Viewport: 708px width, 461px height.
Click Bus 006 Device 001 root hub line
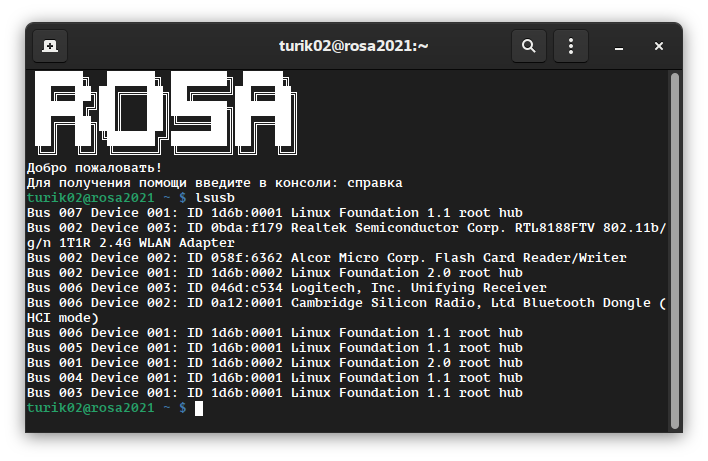275,333
